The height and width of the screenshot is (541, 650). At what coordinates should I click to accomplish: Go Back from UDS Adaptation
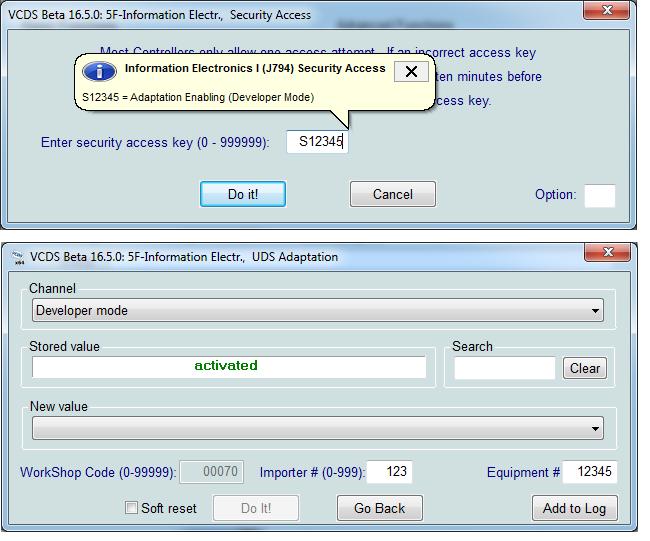click(x=379, y=508)
